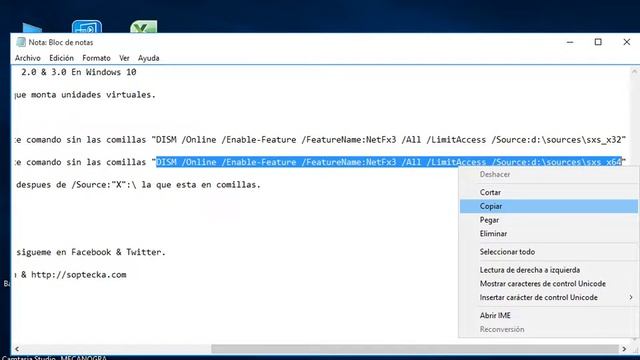Close the Bloc de notas window

627,42
